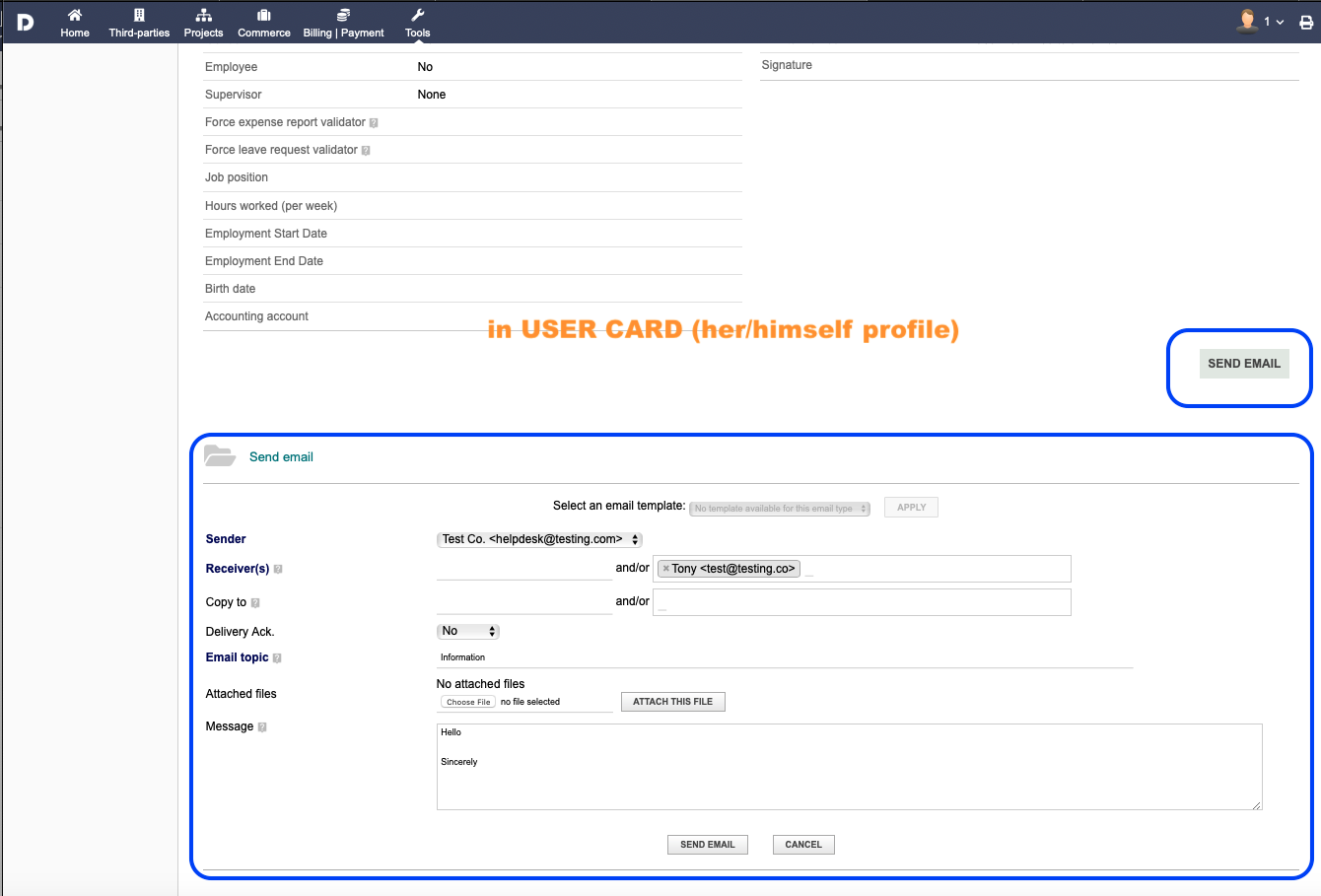Image resolution: width=1321 pixels, height=896 pixels.
Task: Click the No attached files text
Action: [480, 684]
